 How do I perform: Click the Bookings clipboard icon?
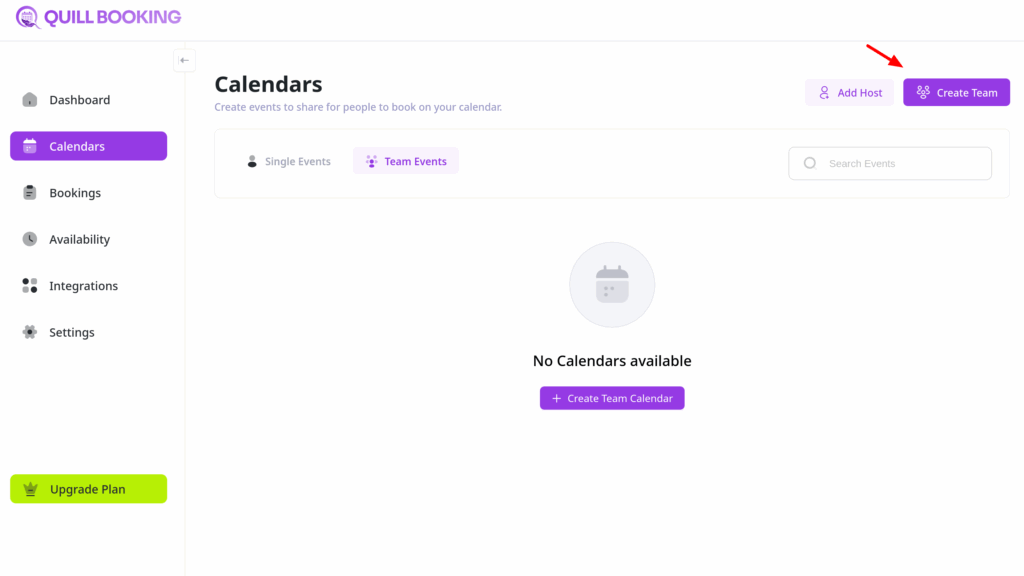tap(30, 193)
